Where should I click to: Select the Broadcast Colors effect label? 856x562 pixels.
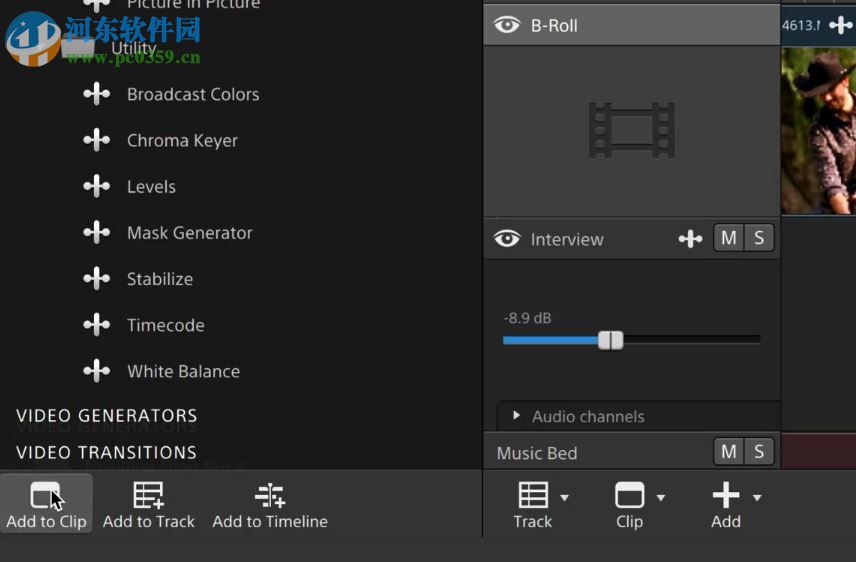click(193, 94)
